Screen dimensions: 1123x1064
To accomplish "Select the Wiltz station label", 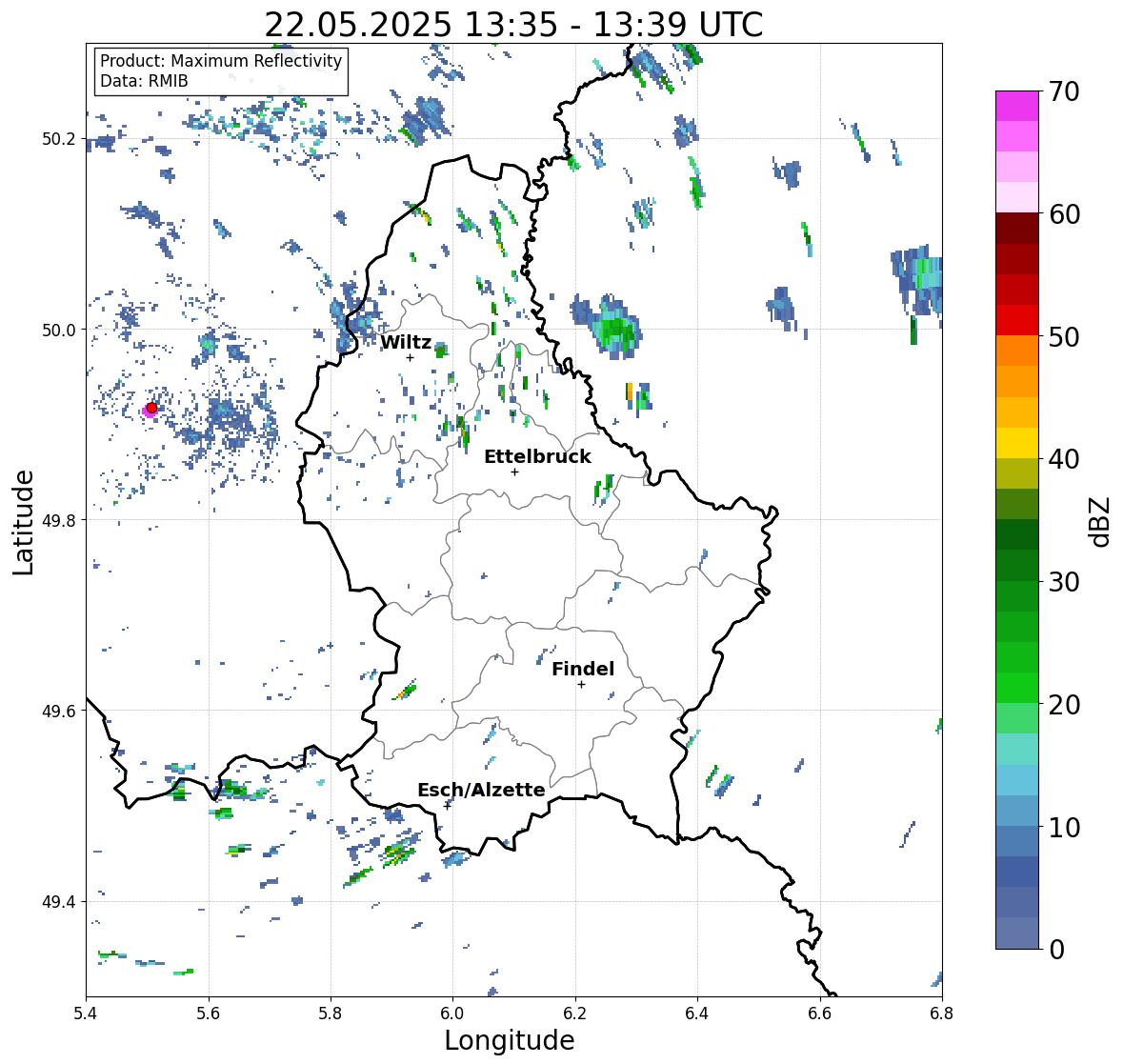I will pyautogui.click(x=406, y=342).
